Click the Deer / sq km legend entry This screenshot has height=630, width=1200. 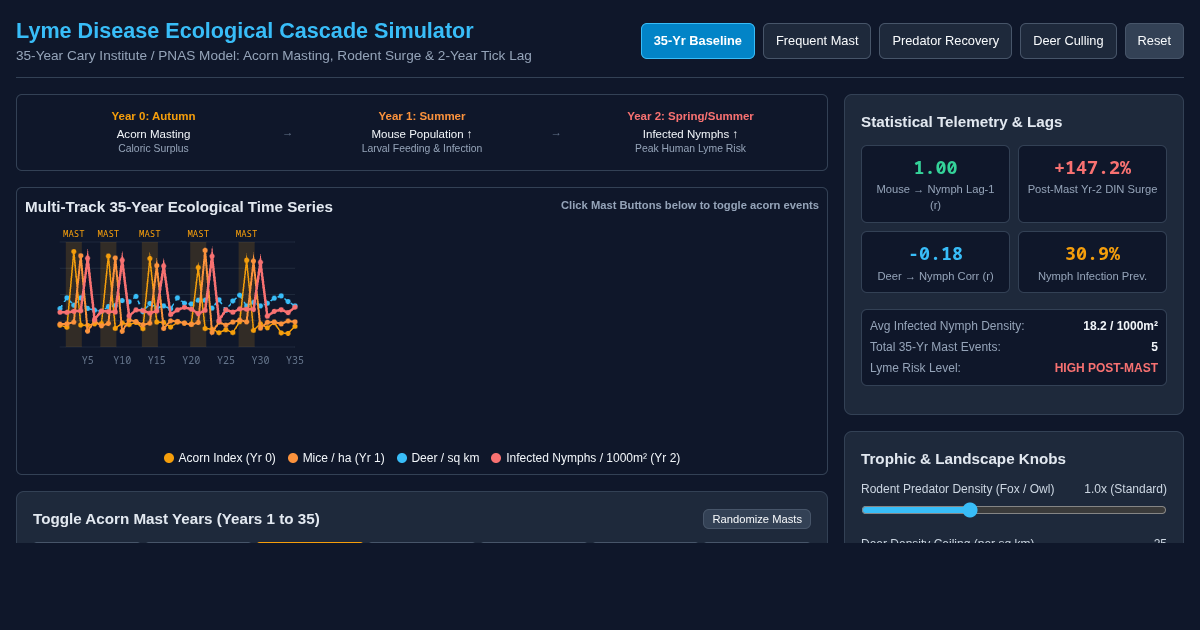(x=438, y=458)
